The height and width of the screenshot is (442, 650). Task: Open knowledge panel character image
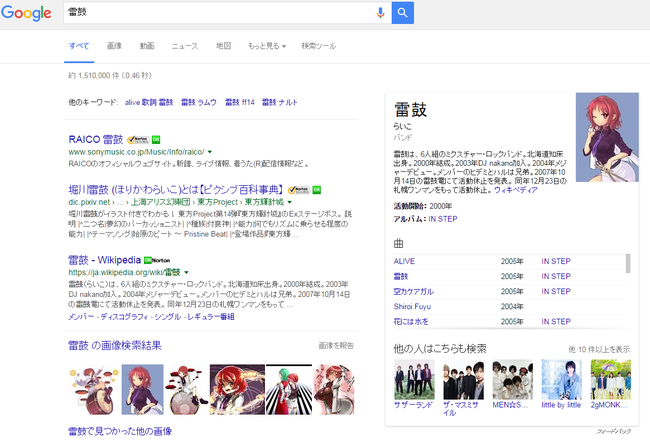pyautogui.click(x=607, y=137)
